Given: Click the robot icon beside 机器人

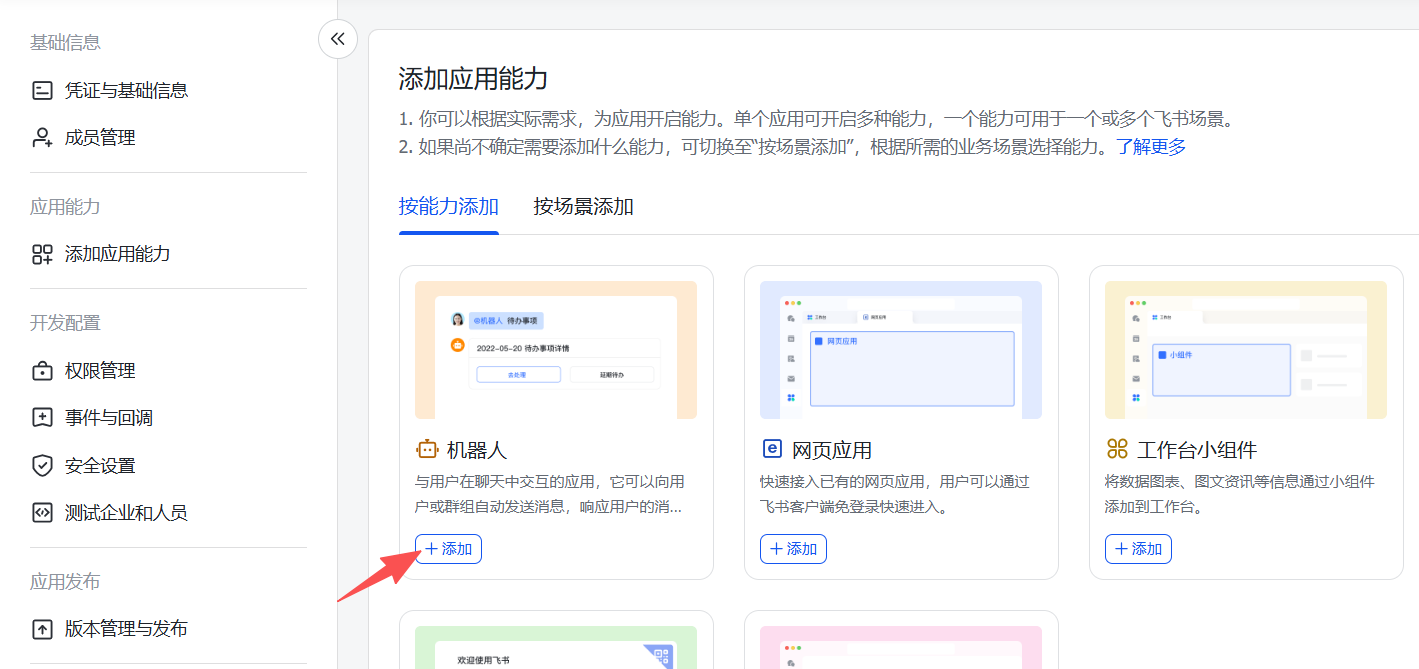Looking at the screenshot, I should 427,449.
